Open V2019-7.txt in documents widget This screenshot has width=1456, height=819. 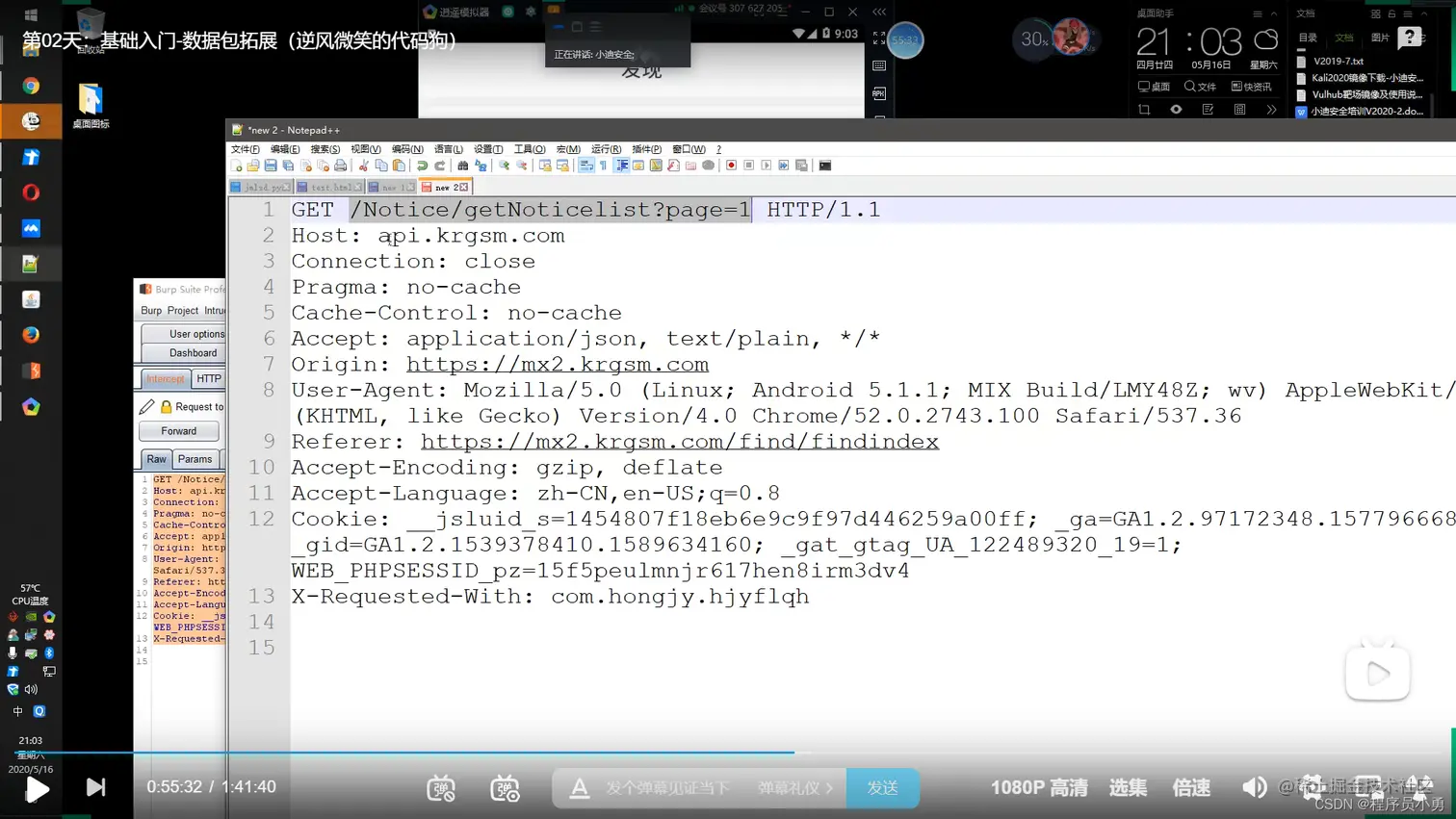click(1339, 61)
